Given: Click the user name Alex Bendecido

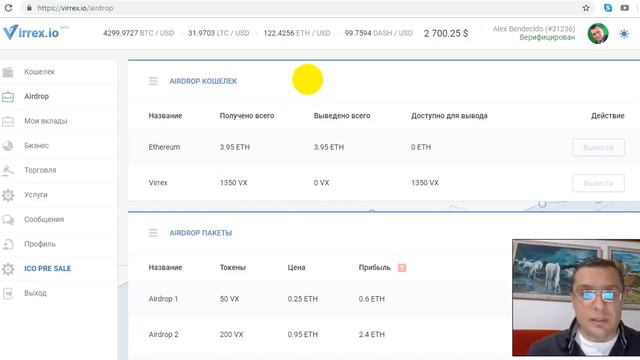Looking at the screenshot, I should [x=534, y=29].
